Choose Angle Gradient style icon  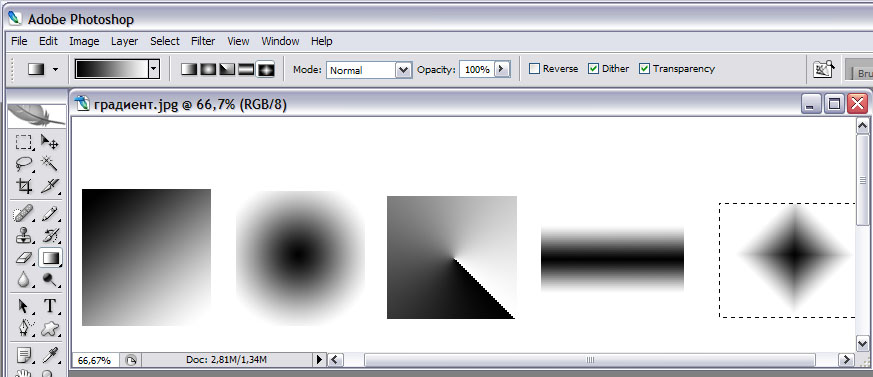click(x=227, y=70)
